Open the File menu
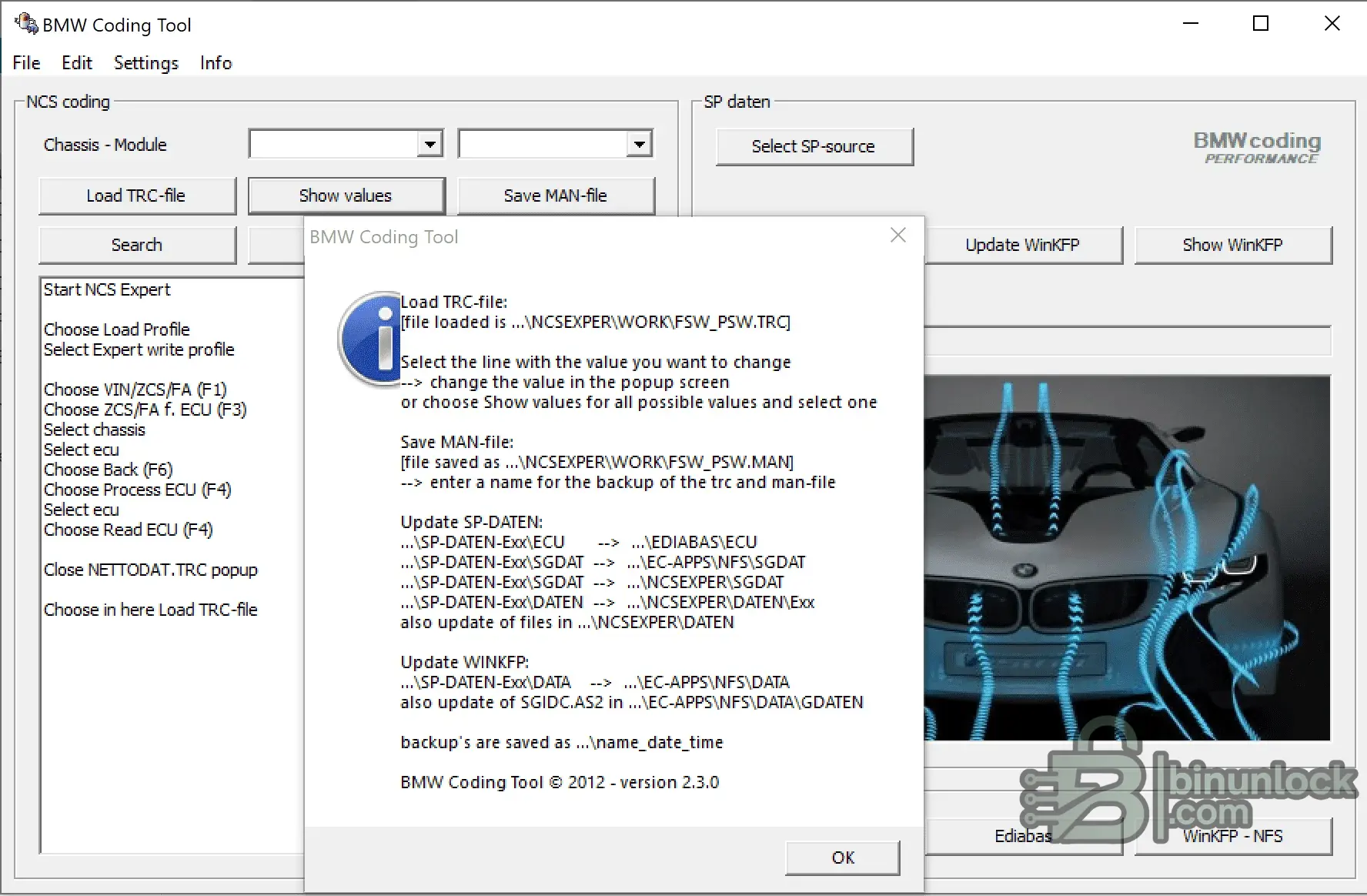The width and height of the screenshot is (1367, 896). point(26,63)
